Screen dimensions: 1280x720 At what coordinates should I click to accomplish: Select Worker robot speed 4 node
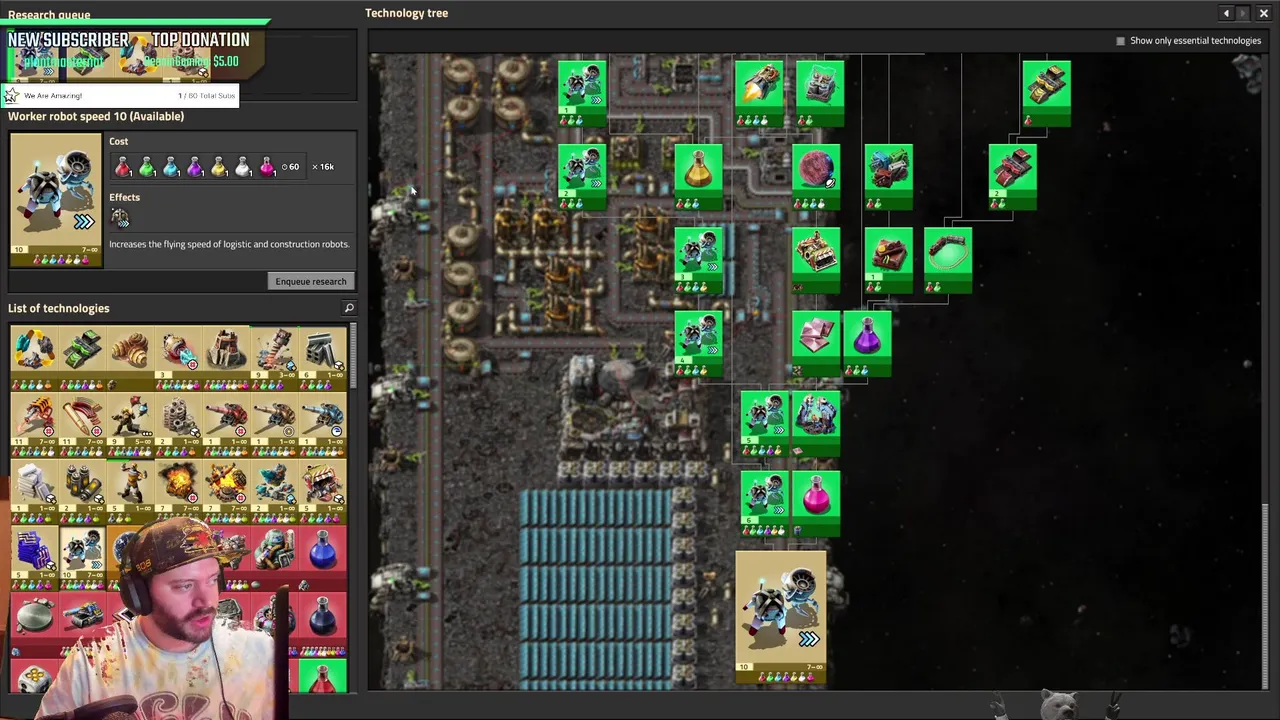[698, 344]
